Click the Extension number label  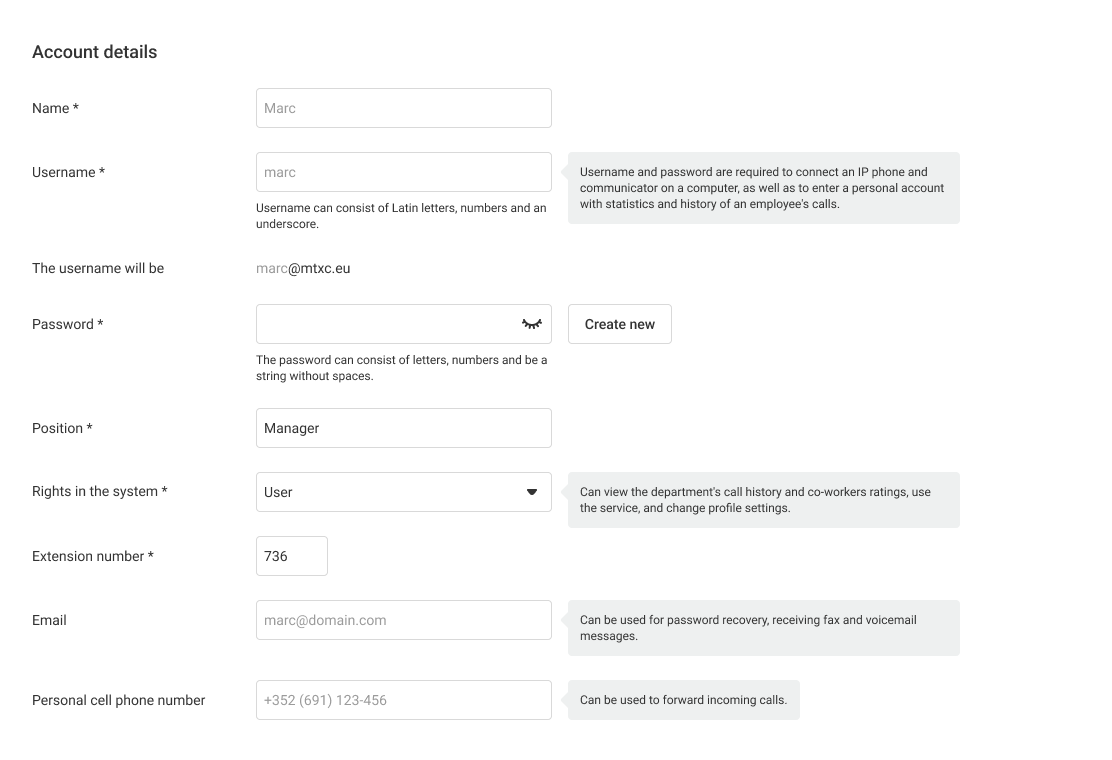[93, 556]
